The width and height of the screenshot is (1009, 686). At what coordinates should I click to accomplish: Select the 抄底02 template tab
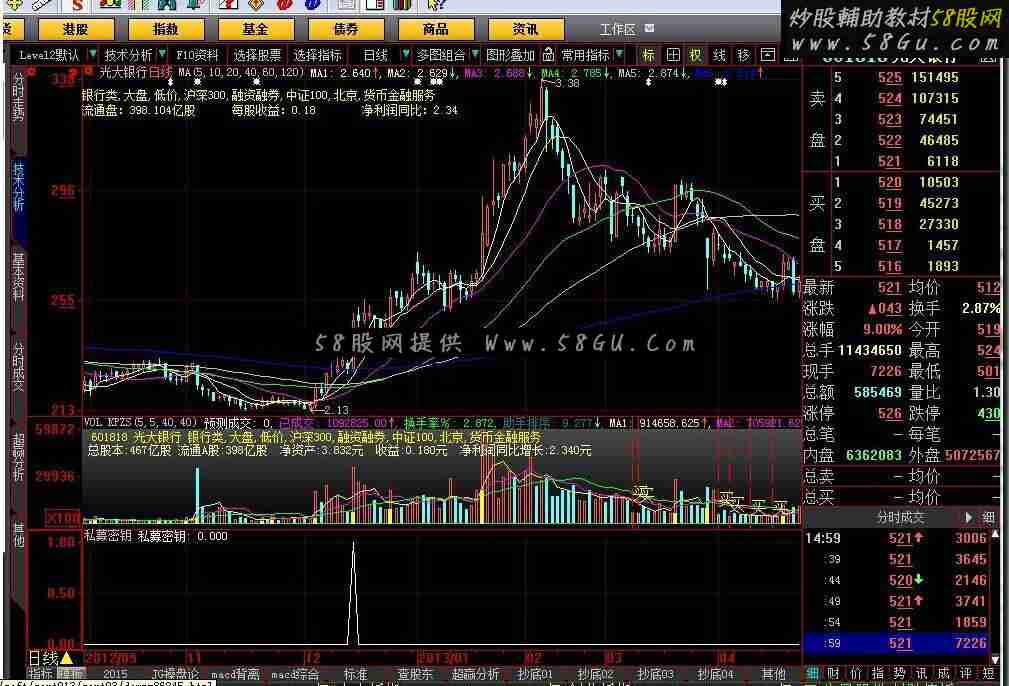tap(595, 674)
